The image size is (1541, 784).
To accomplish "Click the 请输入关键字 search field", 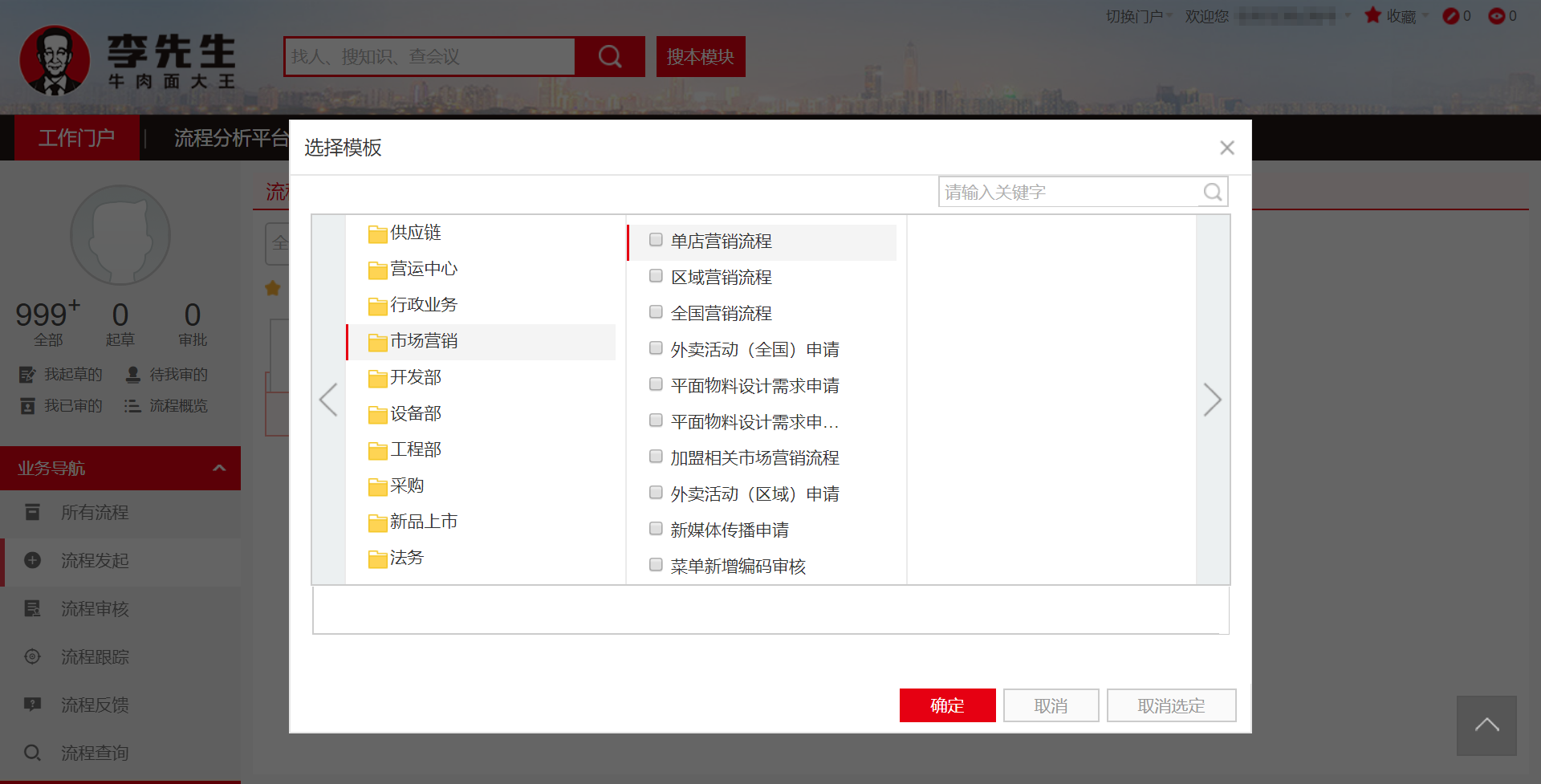I will pos(1069,193).
